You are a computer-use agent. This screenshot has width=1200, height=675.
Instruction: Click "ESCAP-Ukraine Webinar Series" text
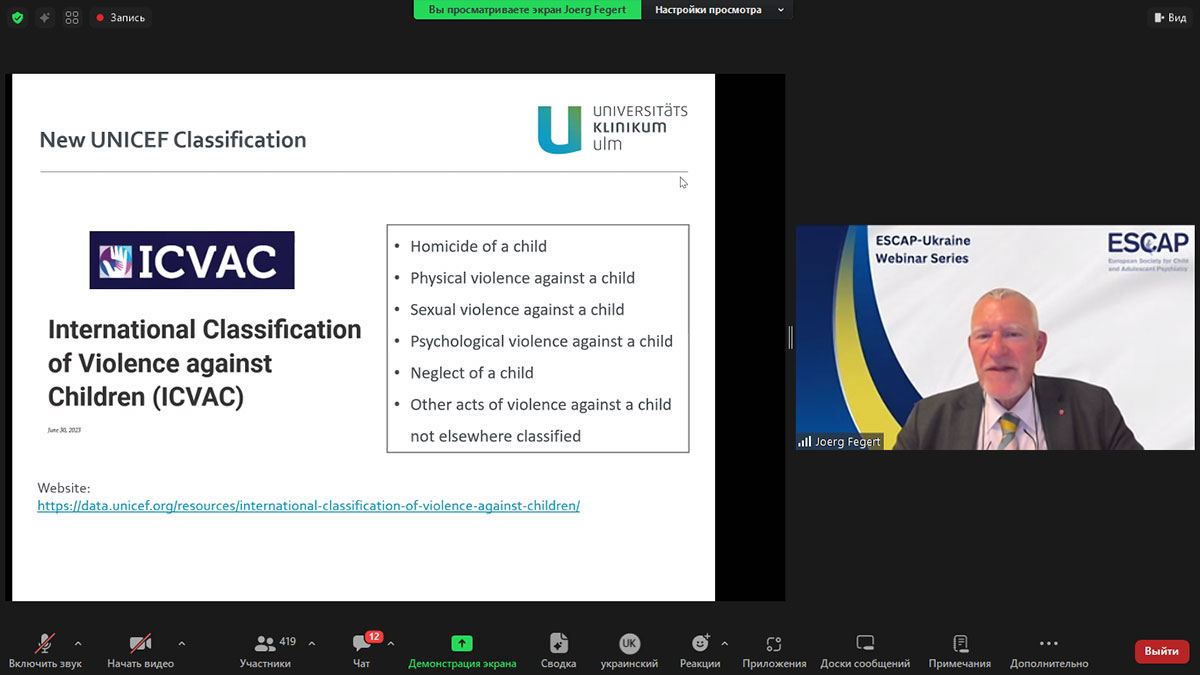(922, 249)
